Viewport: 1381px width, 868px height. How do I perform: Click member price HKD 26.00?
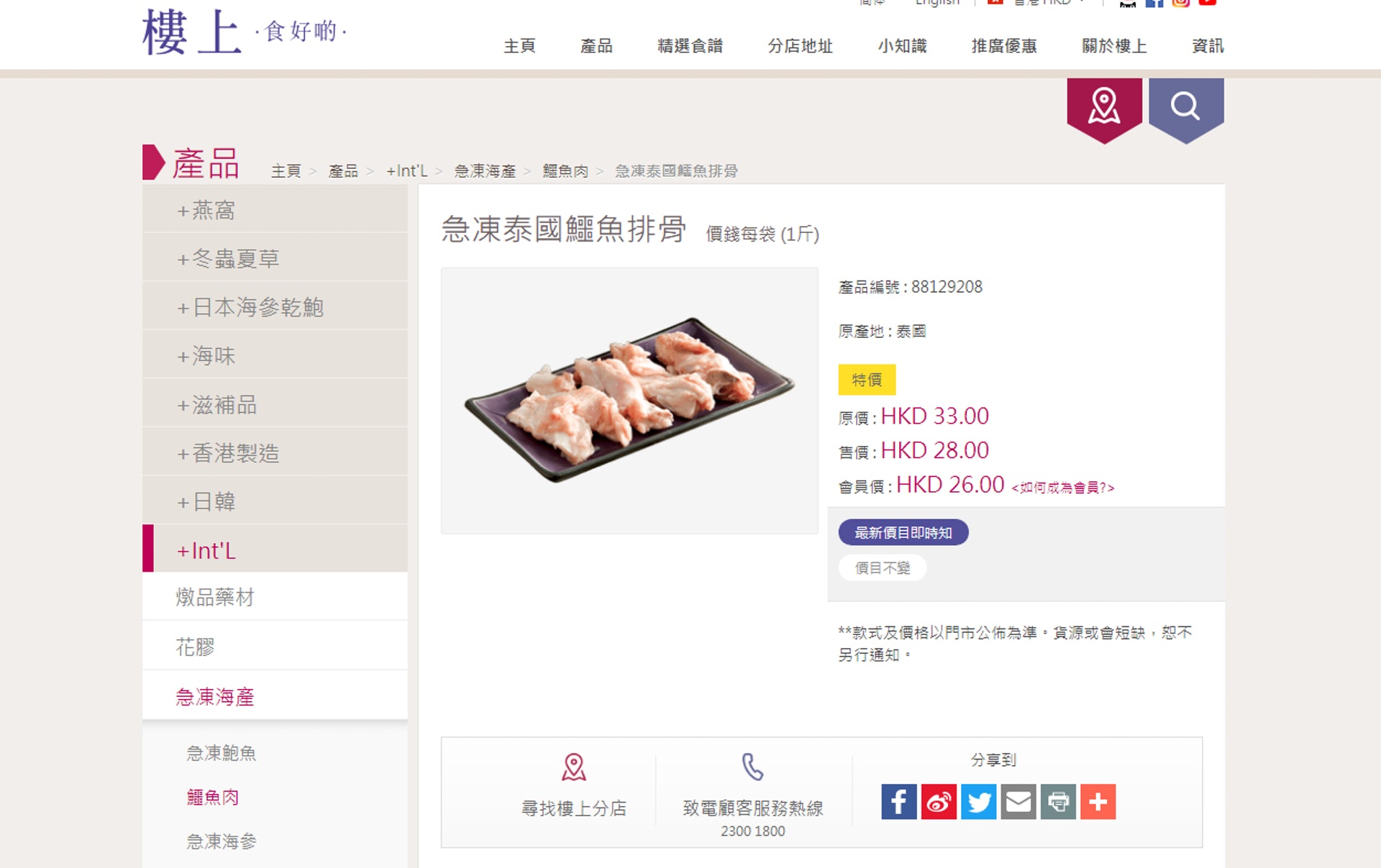coord(950,485)
